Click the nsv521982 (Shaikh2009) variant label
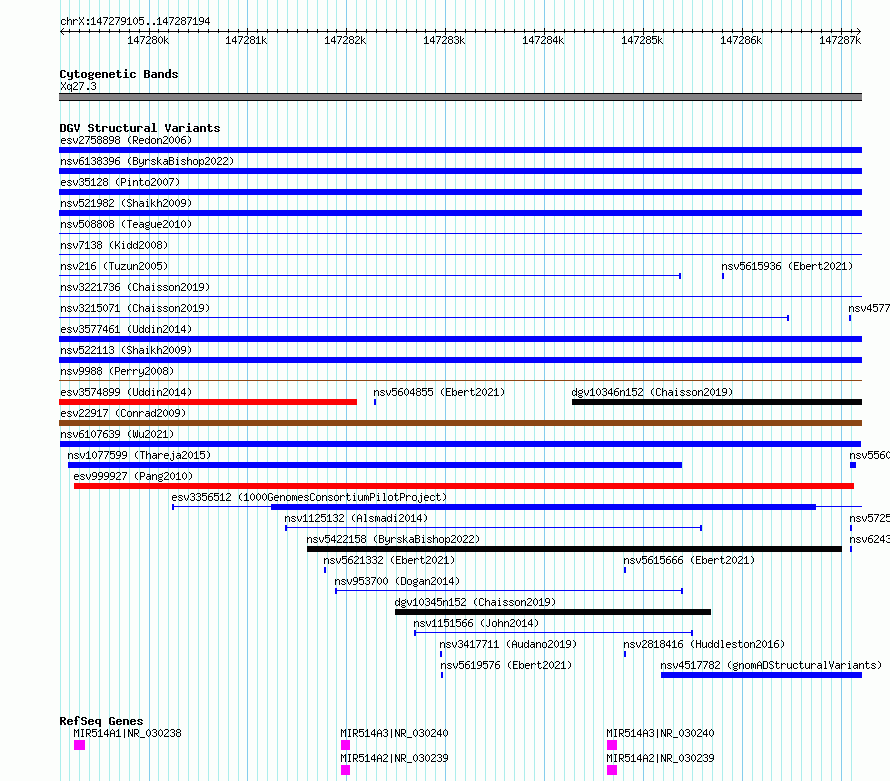The width and height of the screenshot is (890, 781). coord(126,203)
